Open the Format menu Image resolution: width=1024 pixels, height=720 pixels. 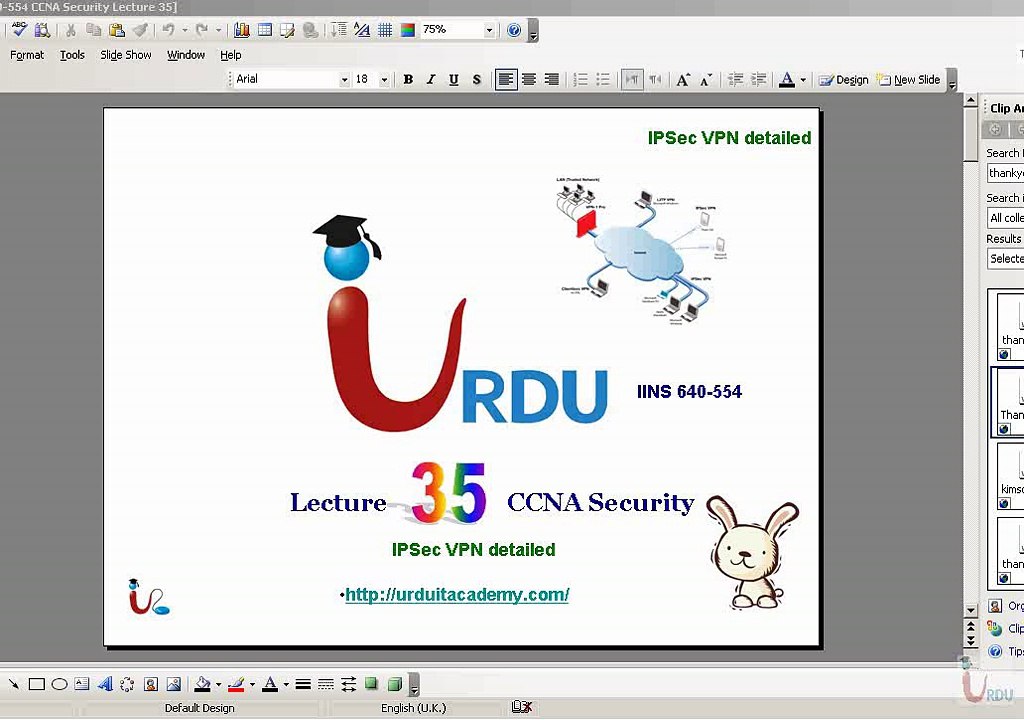(27, 55)
